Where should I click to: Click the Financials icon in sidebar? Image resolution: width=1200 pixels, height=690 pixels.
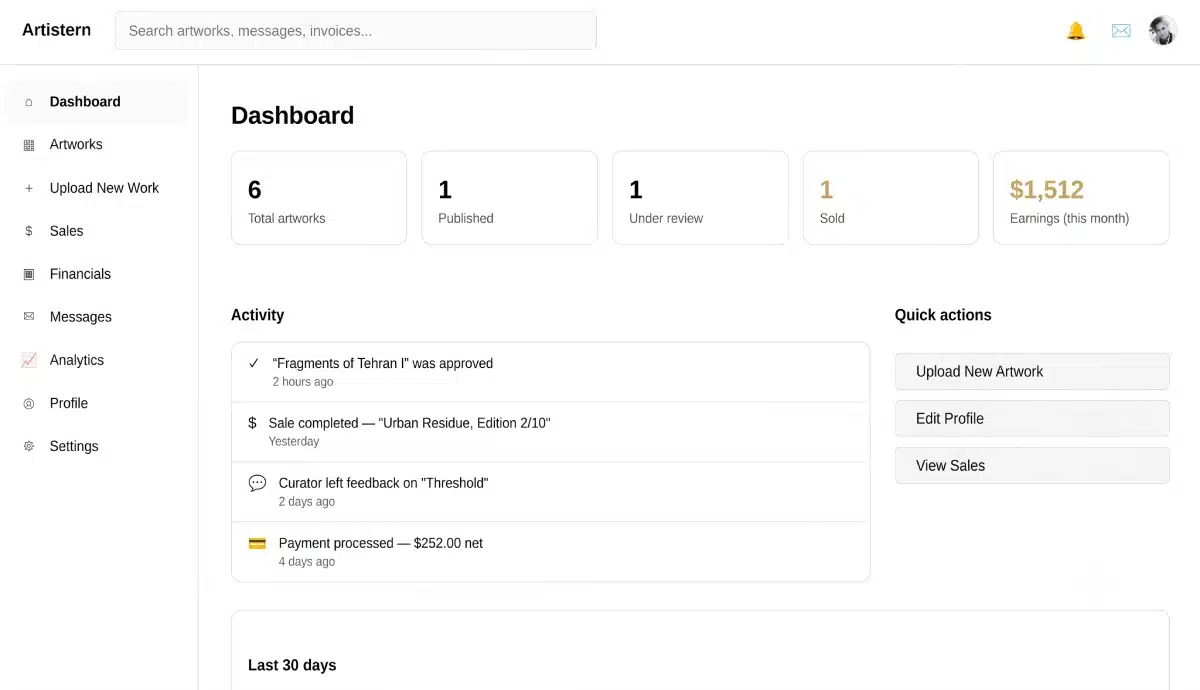click(x=29, y=274)
